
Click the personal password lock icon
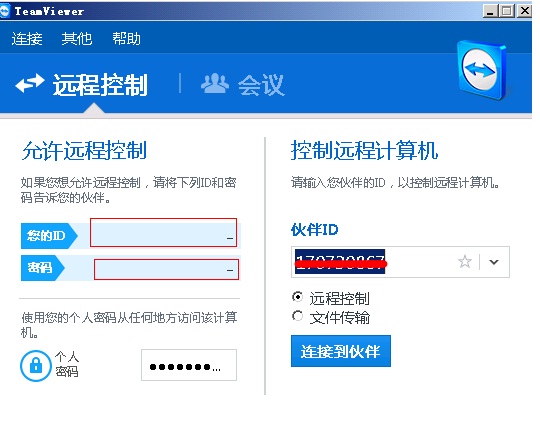click(35, 365)
